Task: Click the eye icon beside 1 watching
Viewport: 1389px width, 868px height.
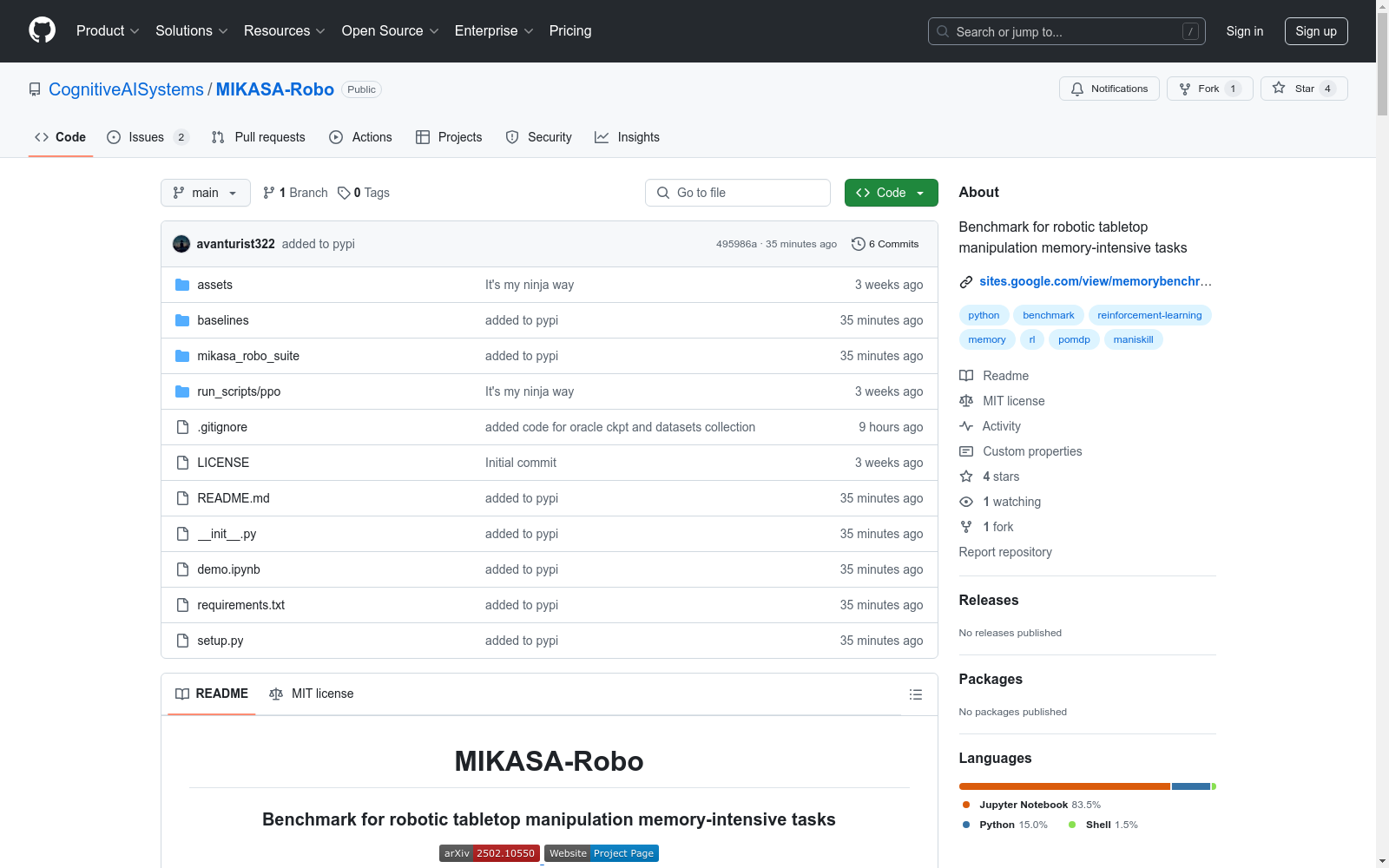Action: coord(966,502)
